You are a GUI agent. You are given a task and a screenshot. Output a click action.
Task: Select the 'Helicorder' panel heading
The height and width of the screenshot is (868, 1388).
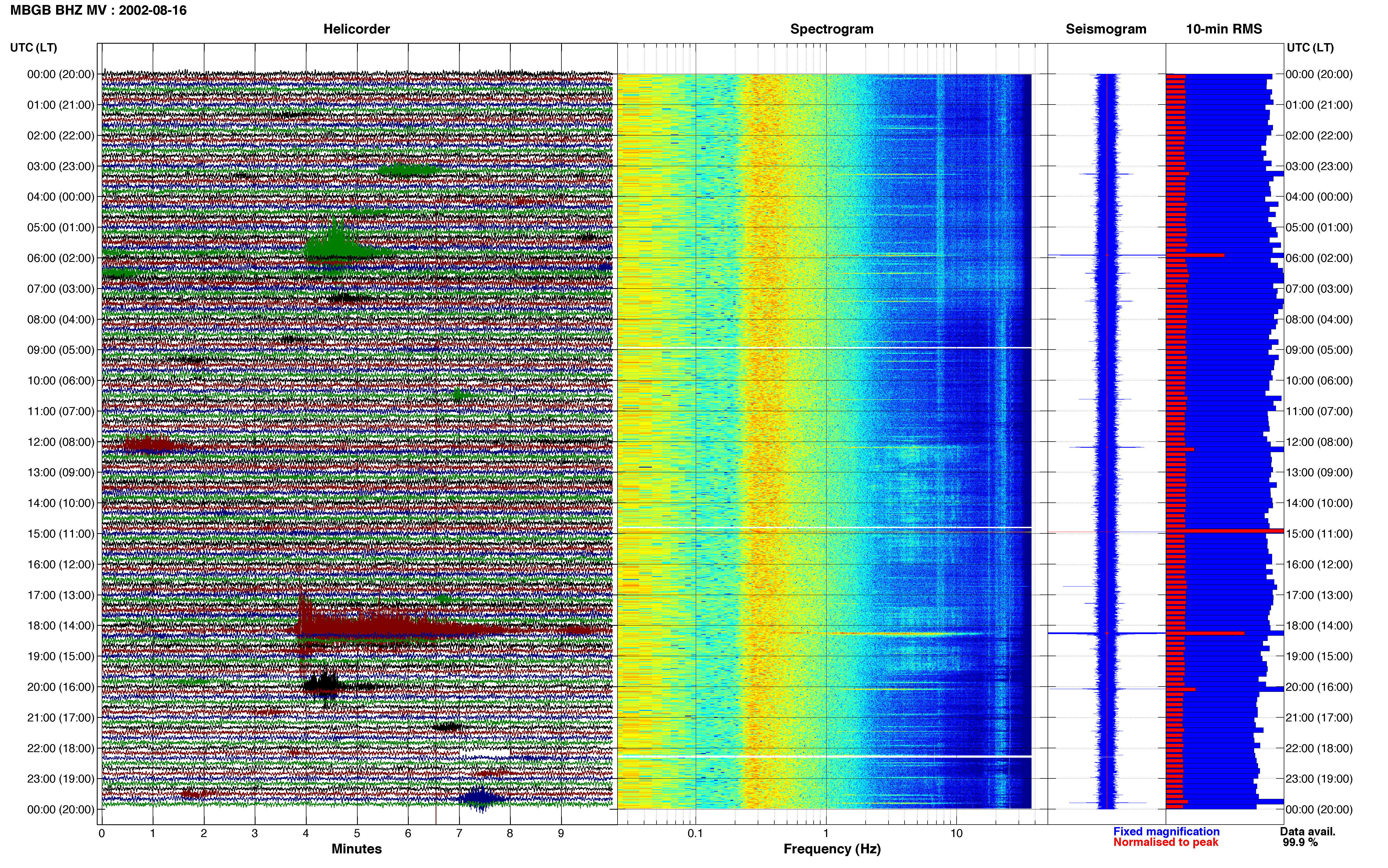356,29
